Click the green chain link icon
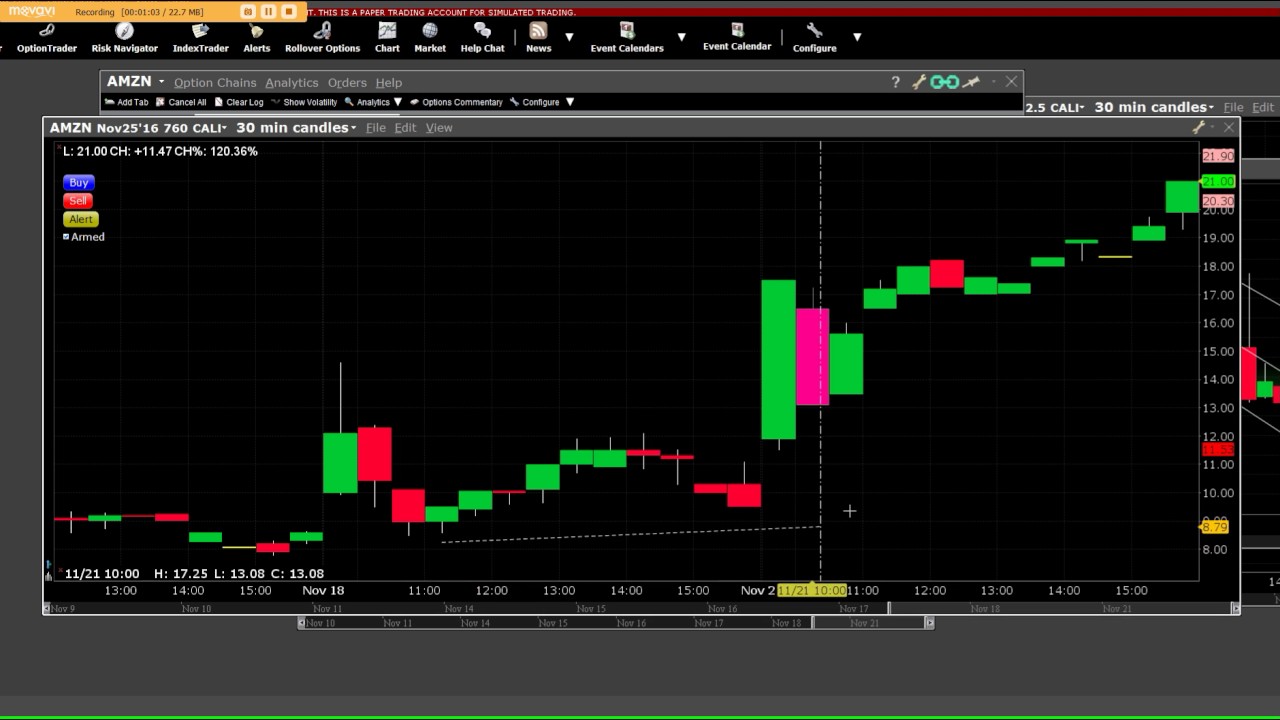Screen dimensions: 1280x720 pos(944,82)
